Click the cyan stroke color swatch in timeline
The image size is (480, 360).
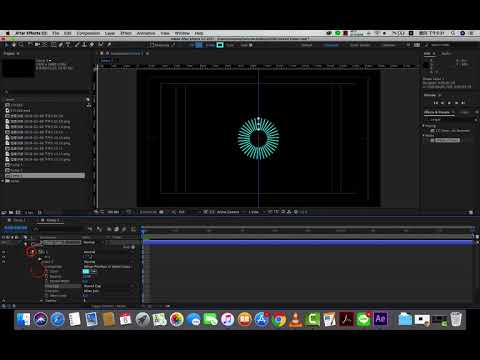click(x=86, y=271)
